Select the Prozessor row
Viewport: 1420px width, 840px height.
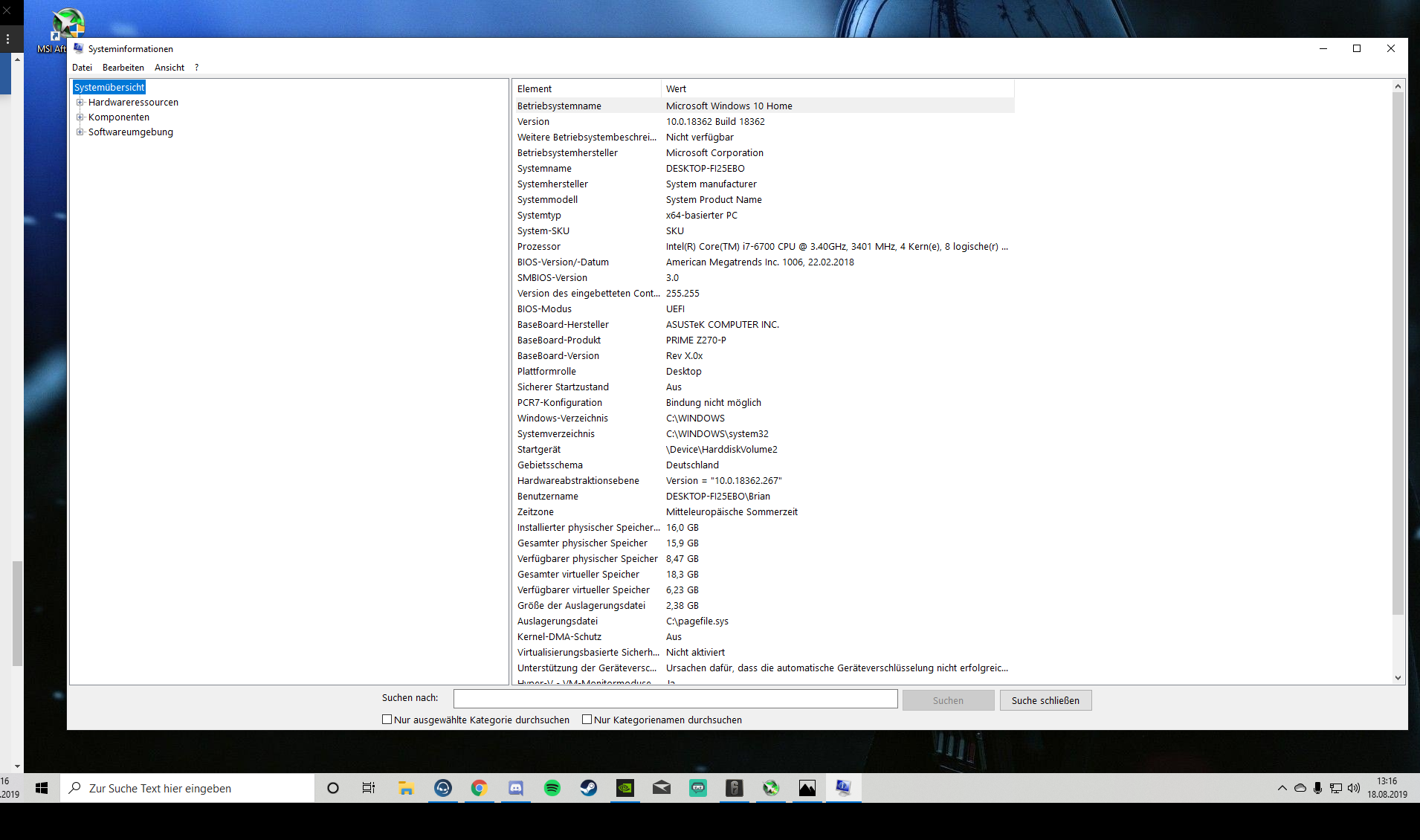coord(764,247)
